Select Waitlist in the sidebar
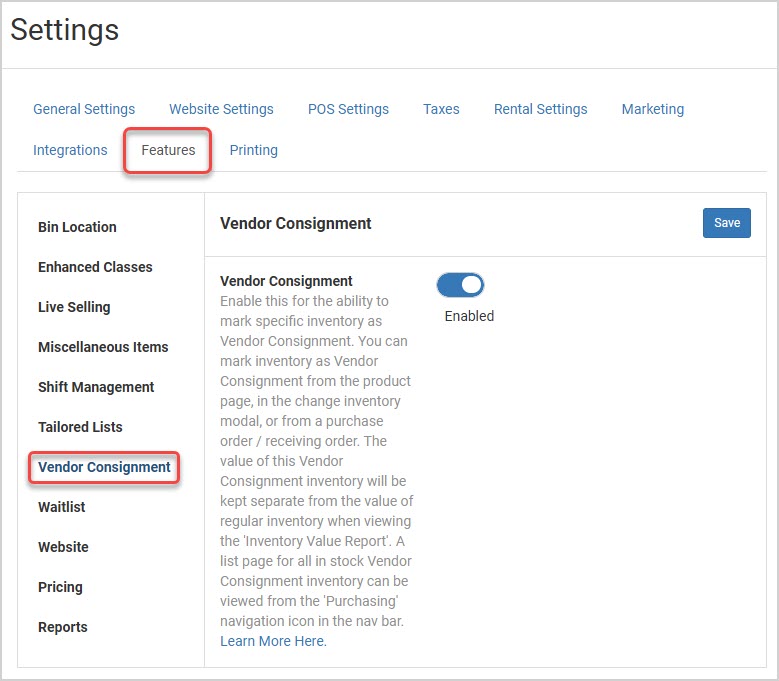779x681 pixels. (x=62, y=507)
